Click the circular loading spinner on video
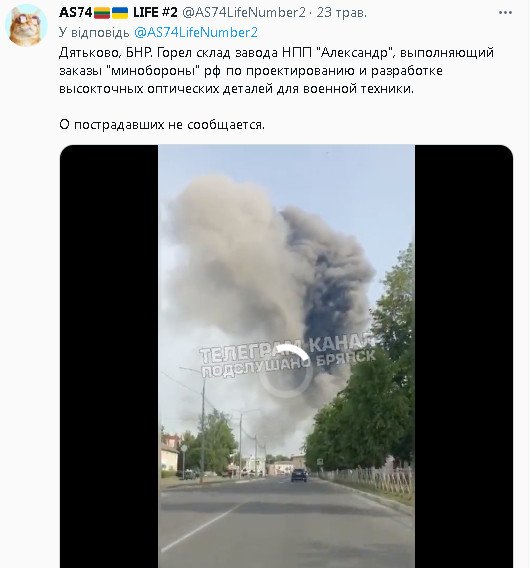The image size is (531, 568). click(286, 371)
